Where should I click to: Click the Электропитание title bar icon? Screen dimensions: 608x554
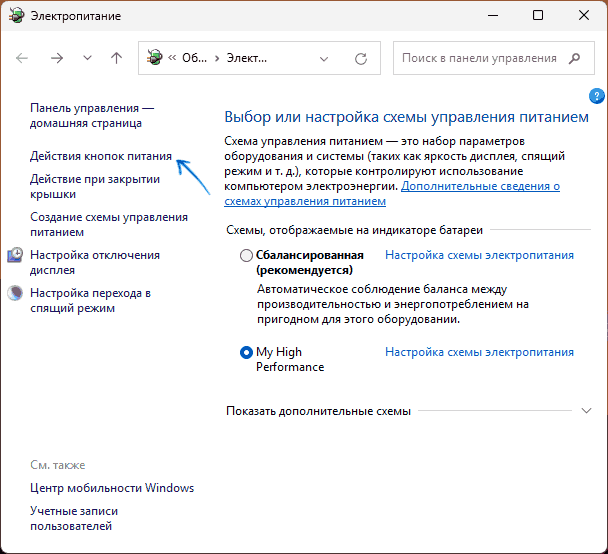[16, 16]
